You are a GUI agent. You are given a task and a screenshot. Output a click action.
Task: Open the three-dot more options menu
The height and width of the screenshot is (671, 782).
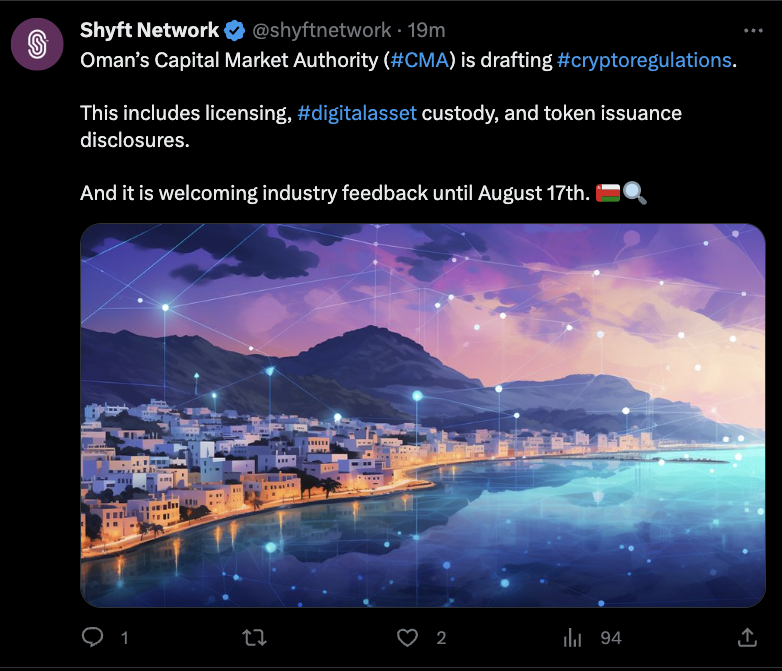click(x=753, y=30)
